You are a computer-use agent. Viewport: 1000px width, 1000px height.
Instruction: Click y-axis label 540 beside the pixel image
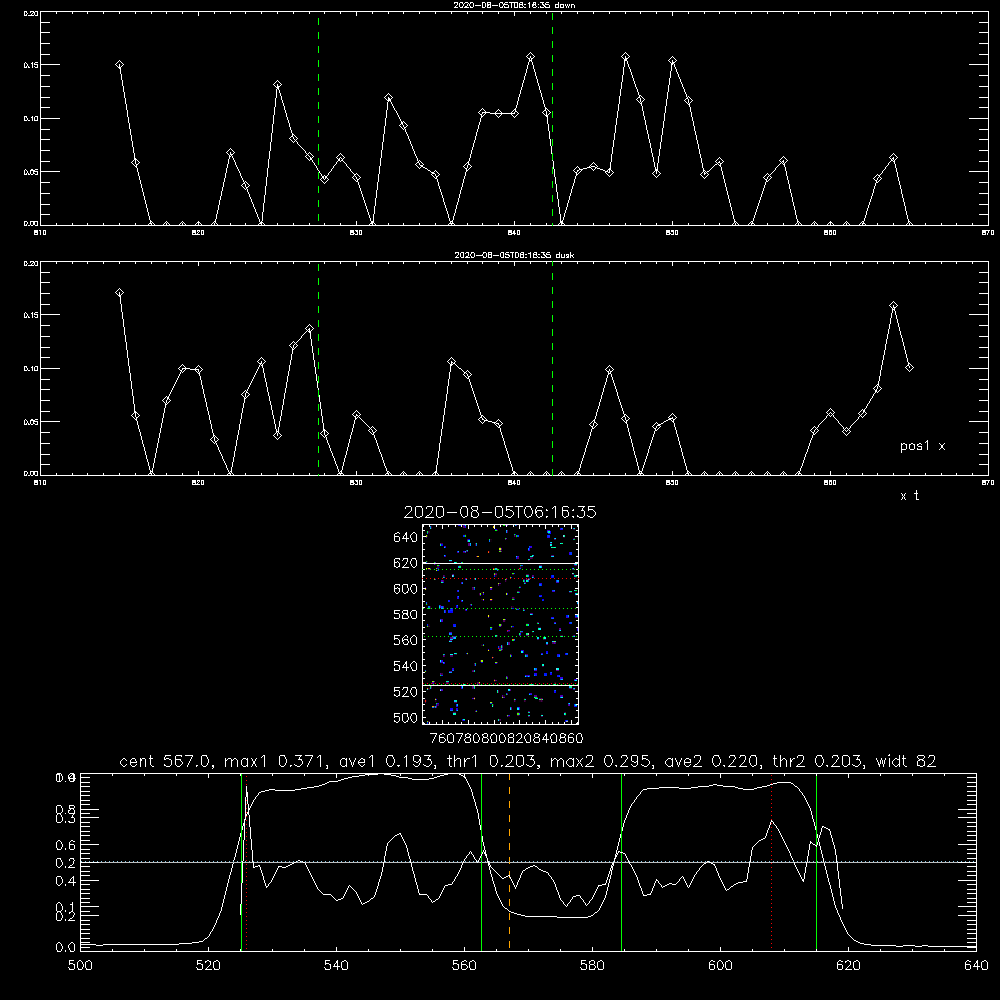click(x=406, y=666)
